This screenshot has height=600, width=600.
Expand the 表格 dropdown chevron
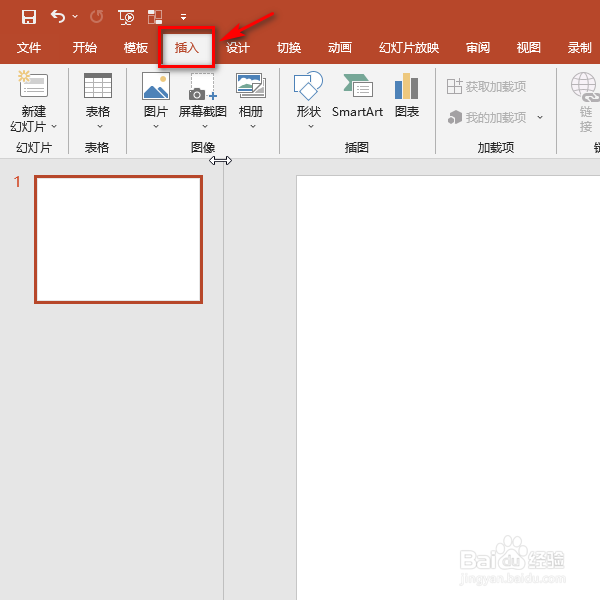pyautogui.click(x=100, y=126)
